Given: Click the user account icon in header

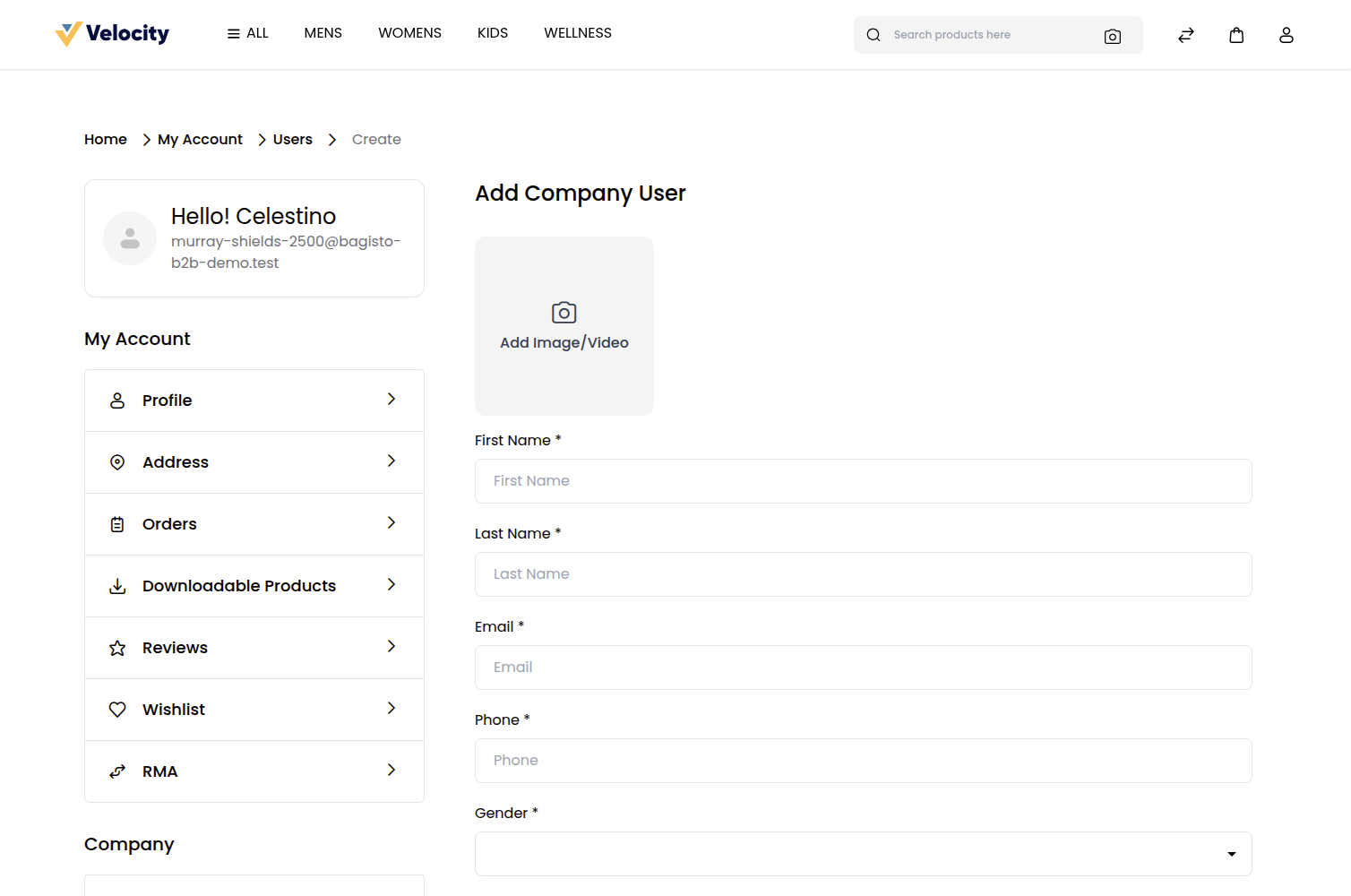Looking at the screenshot, I should point(1286,35).
